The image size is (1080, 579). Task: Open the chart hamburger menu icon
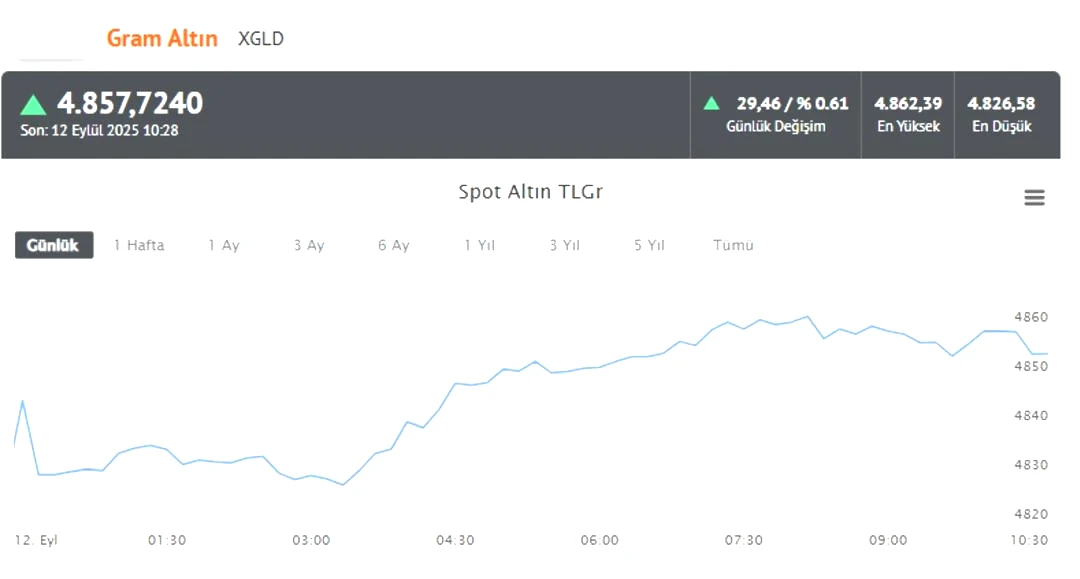coord(1034,198)
